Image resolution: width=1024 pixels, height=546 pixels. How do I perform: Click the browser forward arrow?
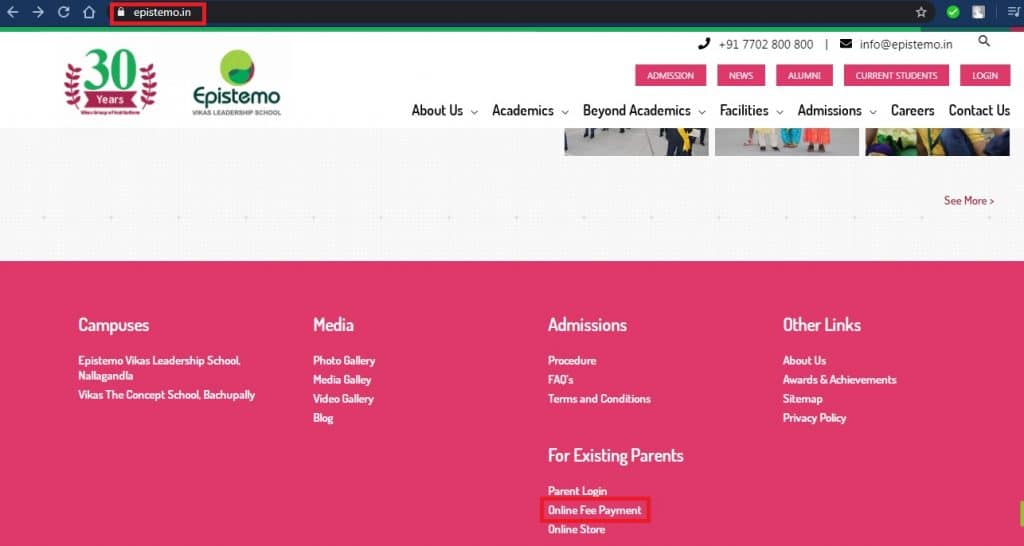(x=38, y=12)
